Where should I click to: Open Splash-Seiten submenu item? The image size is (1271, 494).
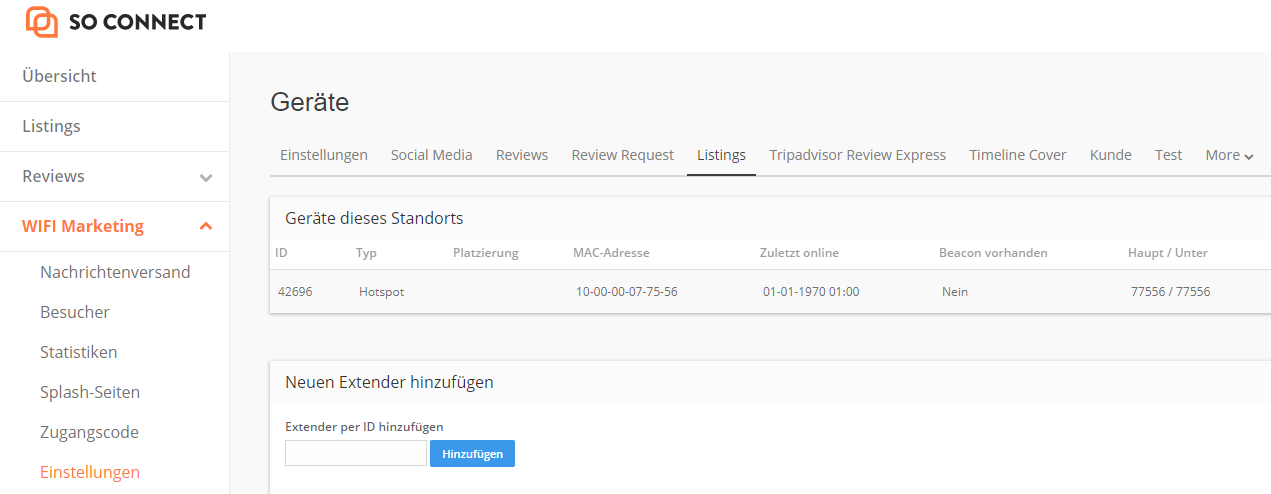coord(90,392)
